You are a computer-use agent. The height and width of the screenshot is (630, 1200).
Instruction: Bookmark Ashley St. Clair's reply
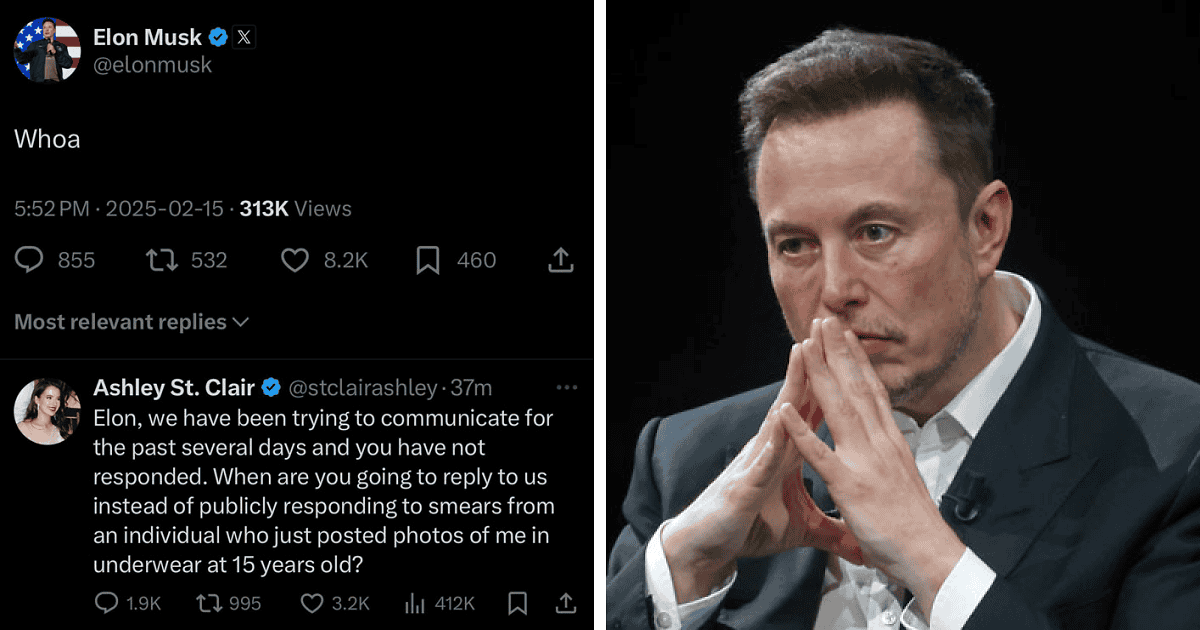pos(518,603)
